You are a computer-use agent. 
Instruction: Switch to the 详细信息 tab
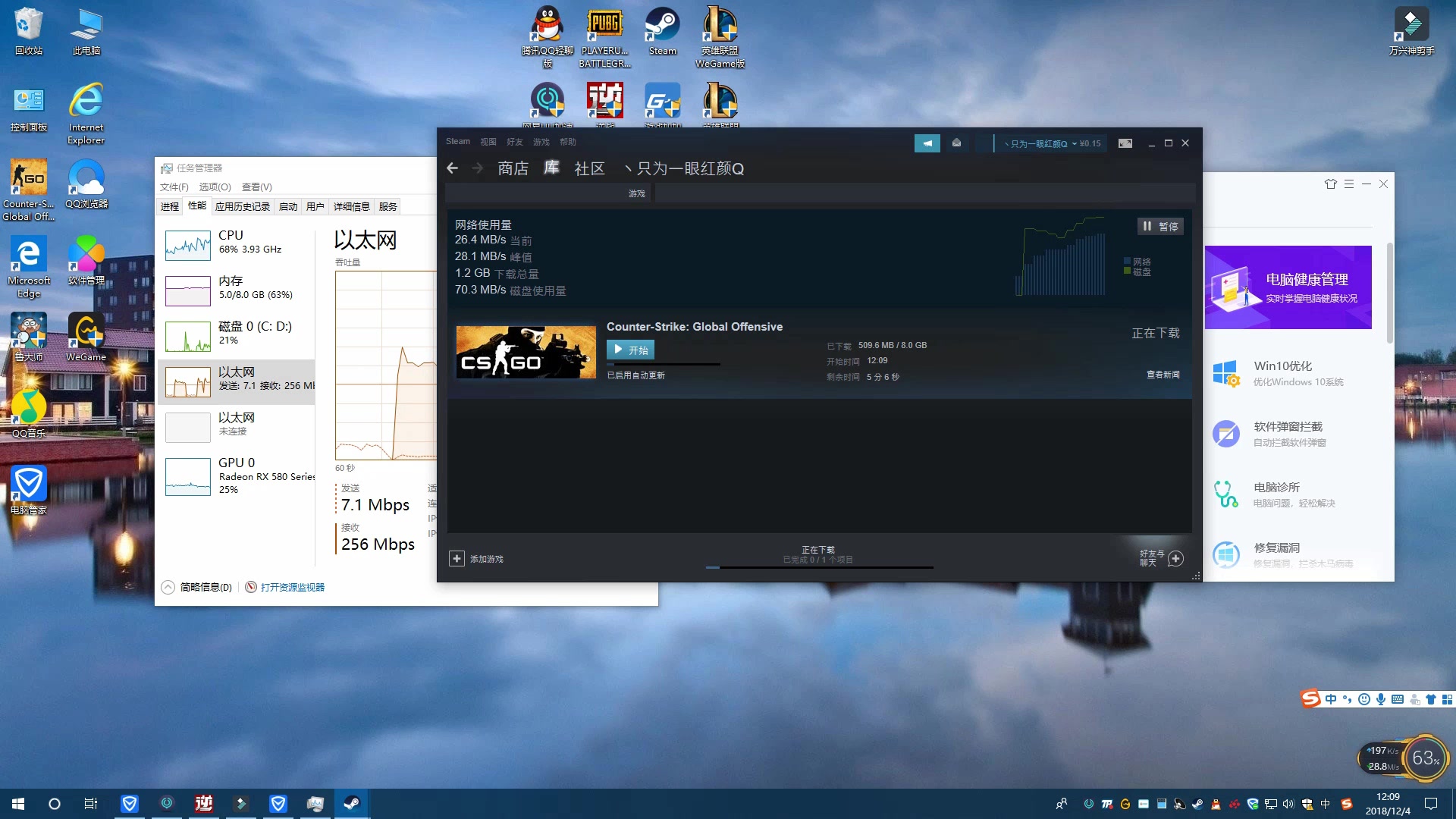[x=351, y=206]
